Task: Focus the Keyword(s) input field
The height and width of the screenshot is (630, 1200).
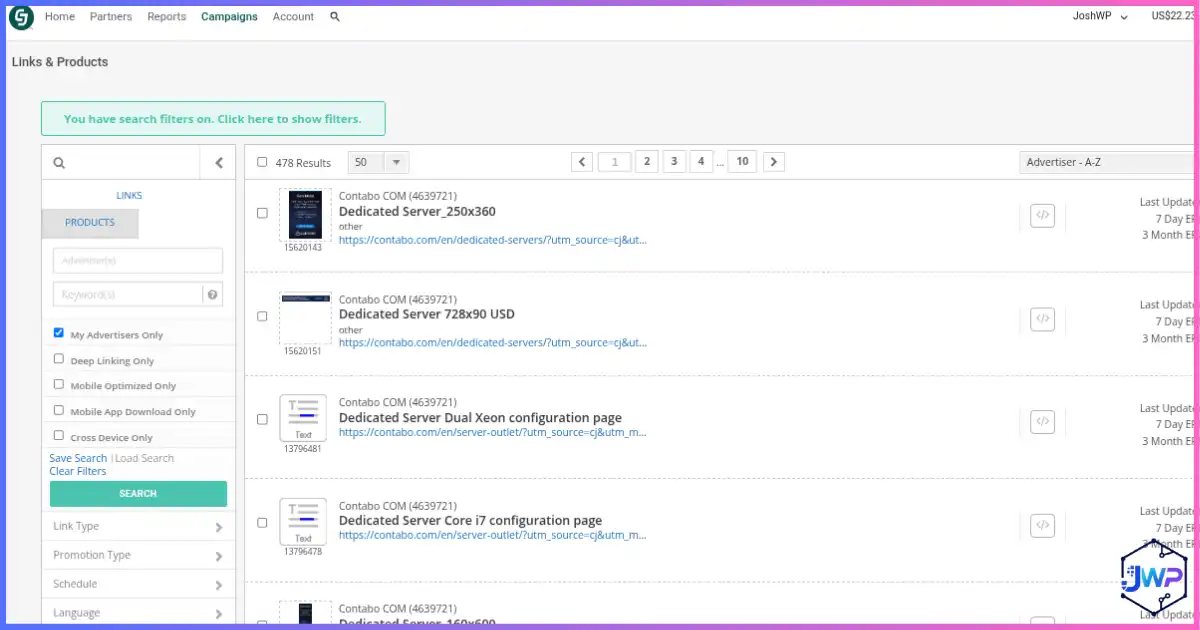Action: pyautogui.click(x=127, y=294)
